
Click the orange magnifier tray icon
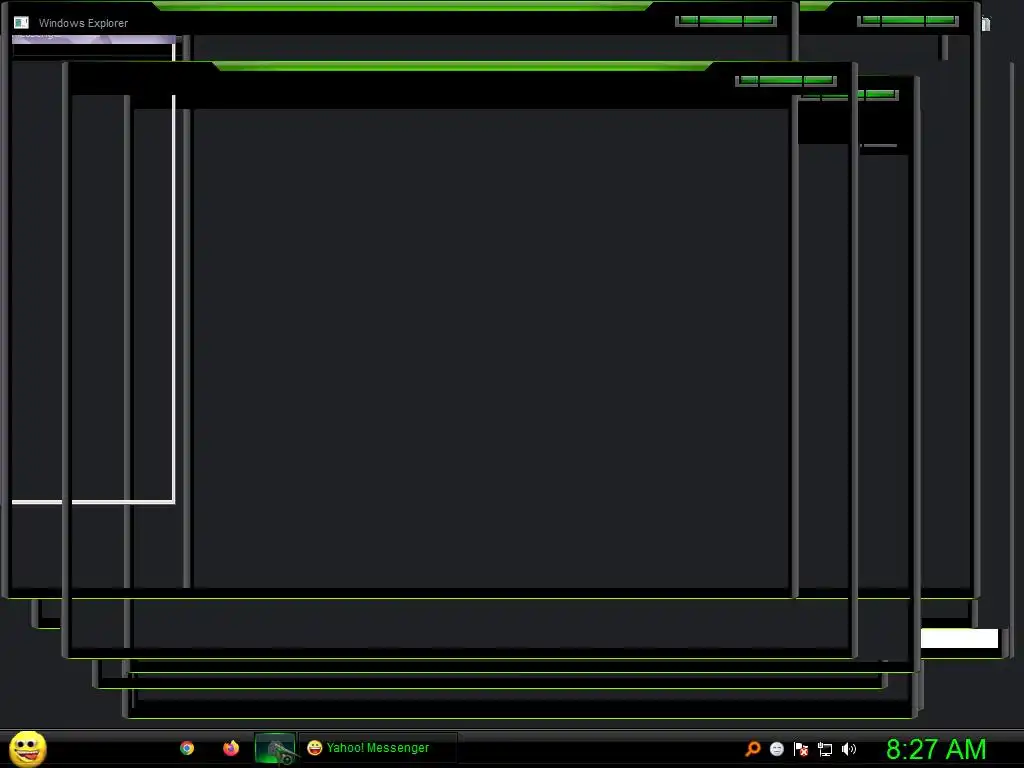753,749
